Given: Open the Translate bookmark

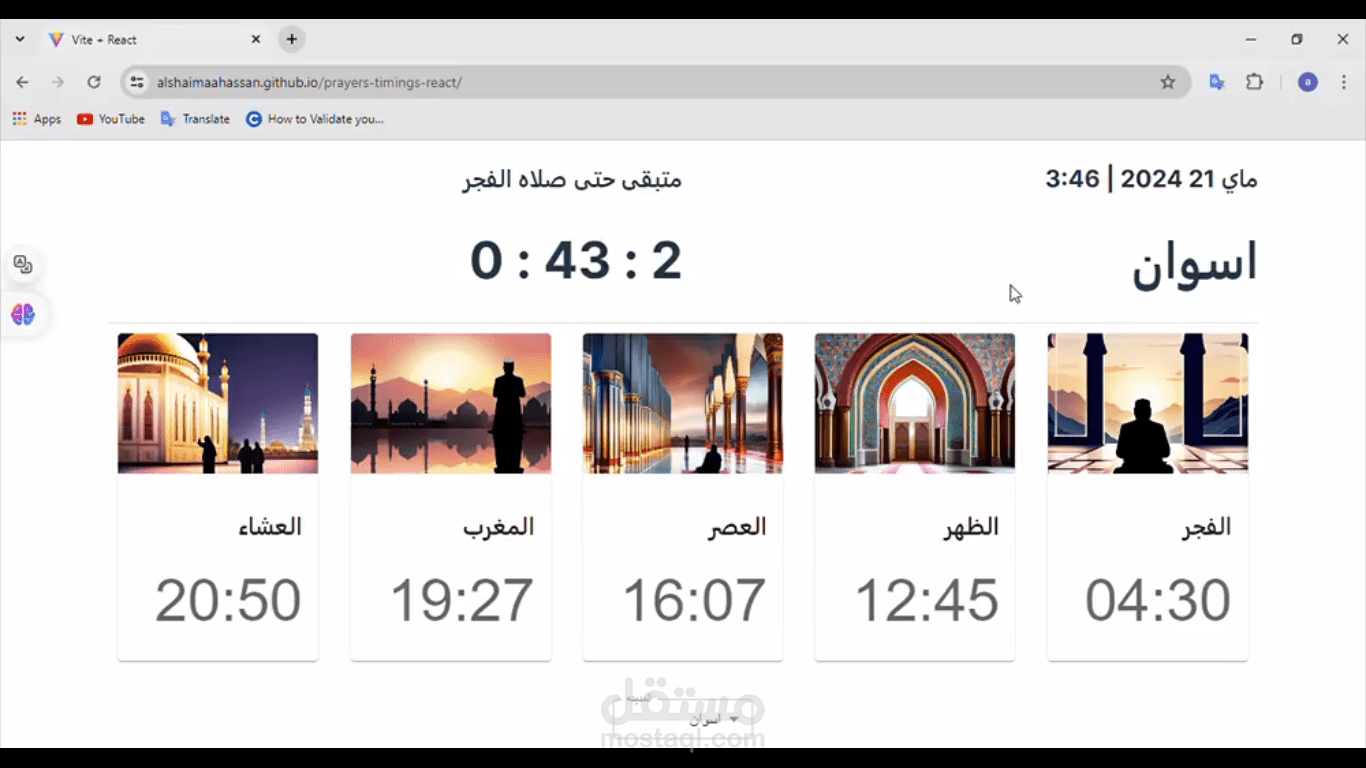Looking at the screenshot, I should pyautogui.click(x=196, y=119).
